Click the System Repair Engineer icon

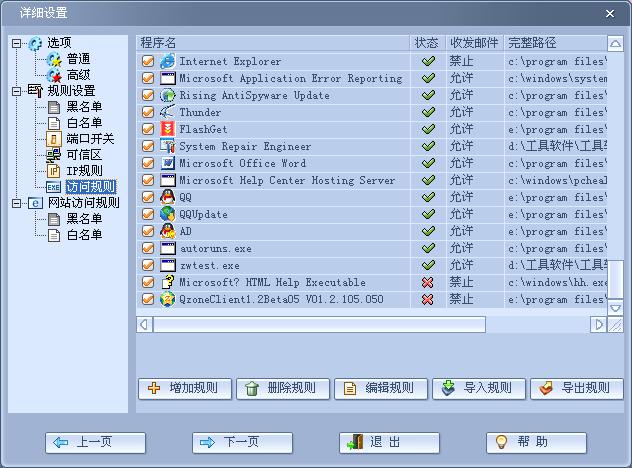click(x=168, y=146)
